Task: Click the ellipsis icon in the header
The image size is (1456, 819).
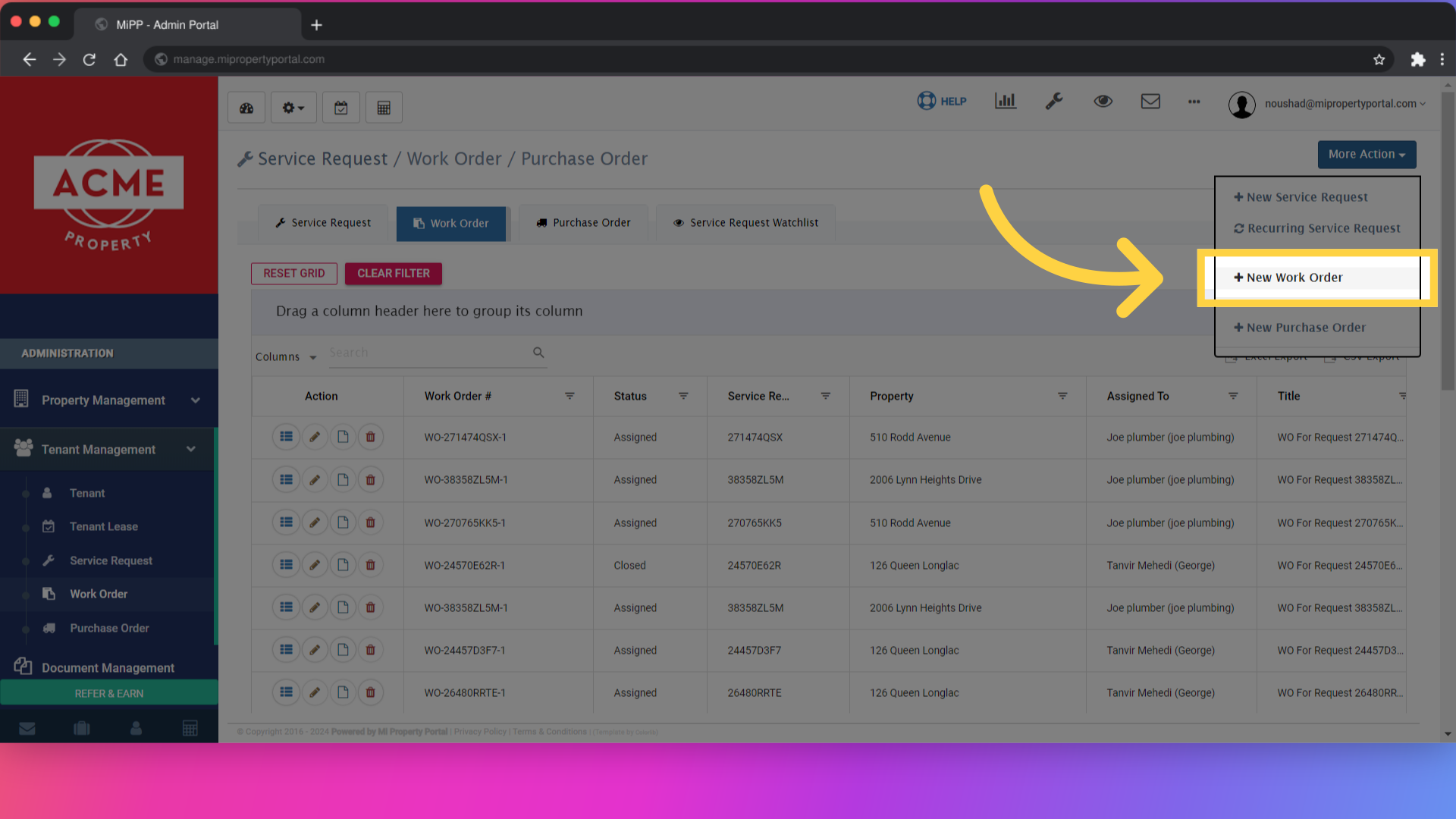Action: pyautogui.click(x=1194, y=102)
